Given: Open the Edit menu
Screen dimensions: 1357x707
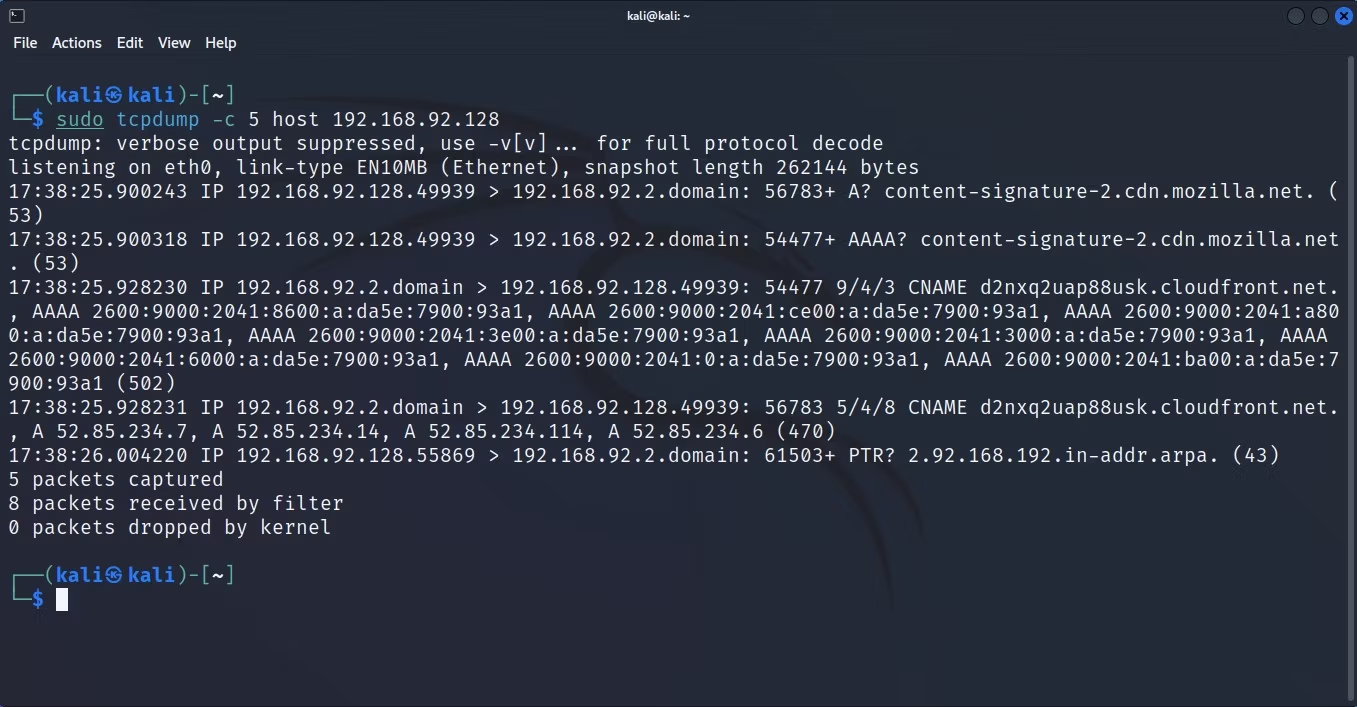Looking at the screenshot, I should point(130,43).
